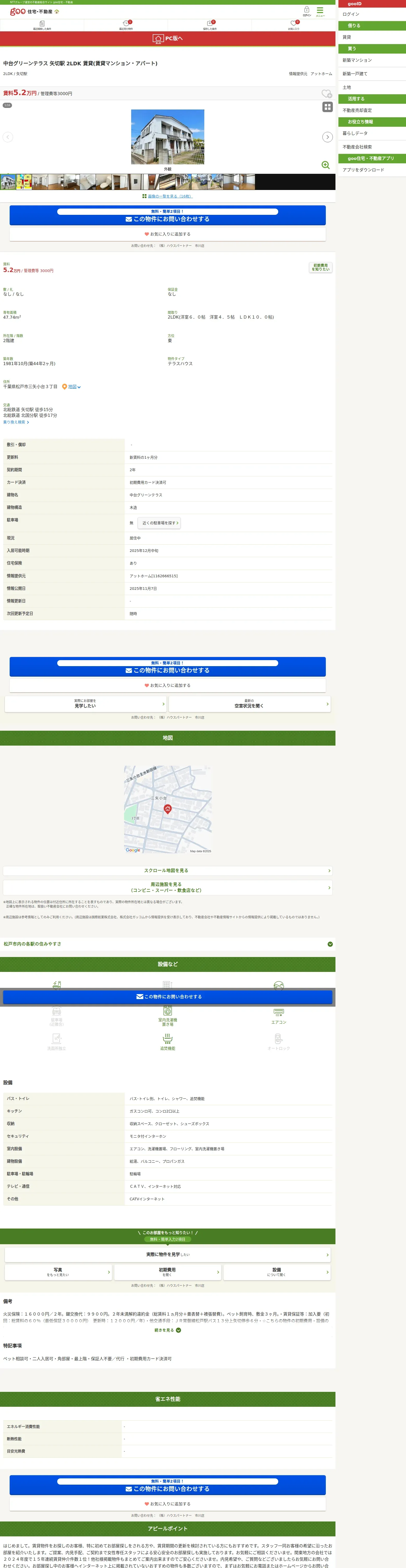
Task: Select the floor plan thumbnail in the strip
Action: point(24,182)
